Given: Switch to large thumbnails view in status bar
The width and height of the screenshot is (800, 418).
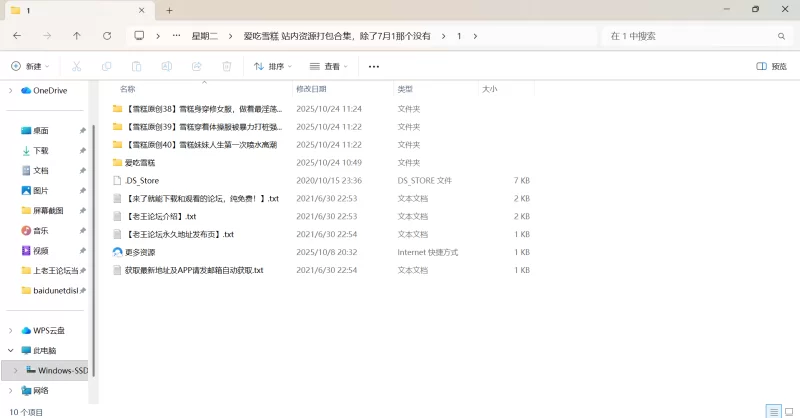Looking at the screenshot, I should 788,411.
